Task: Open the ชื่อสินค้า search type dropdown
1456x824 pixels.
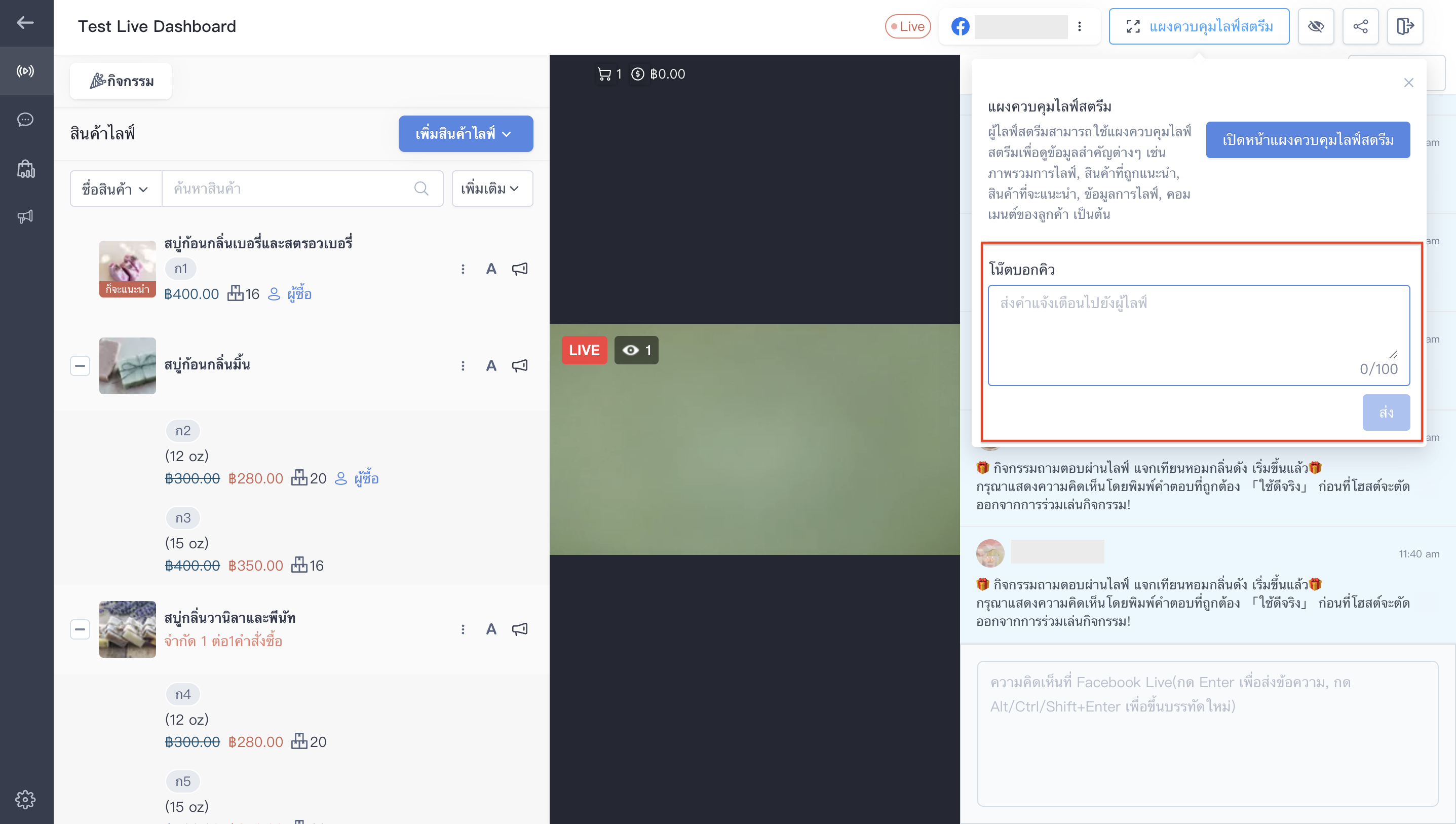Action: [116, 189]
